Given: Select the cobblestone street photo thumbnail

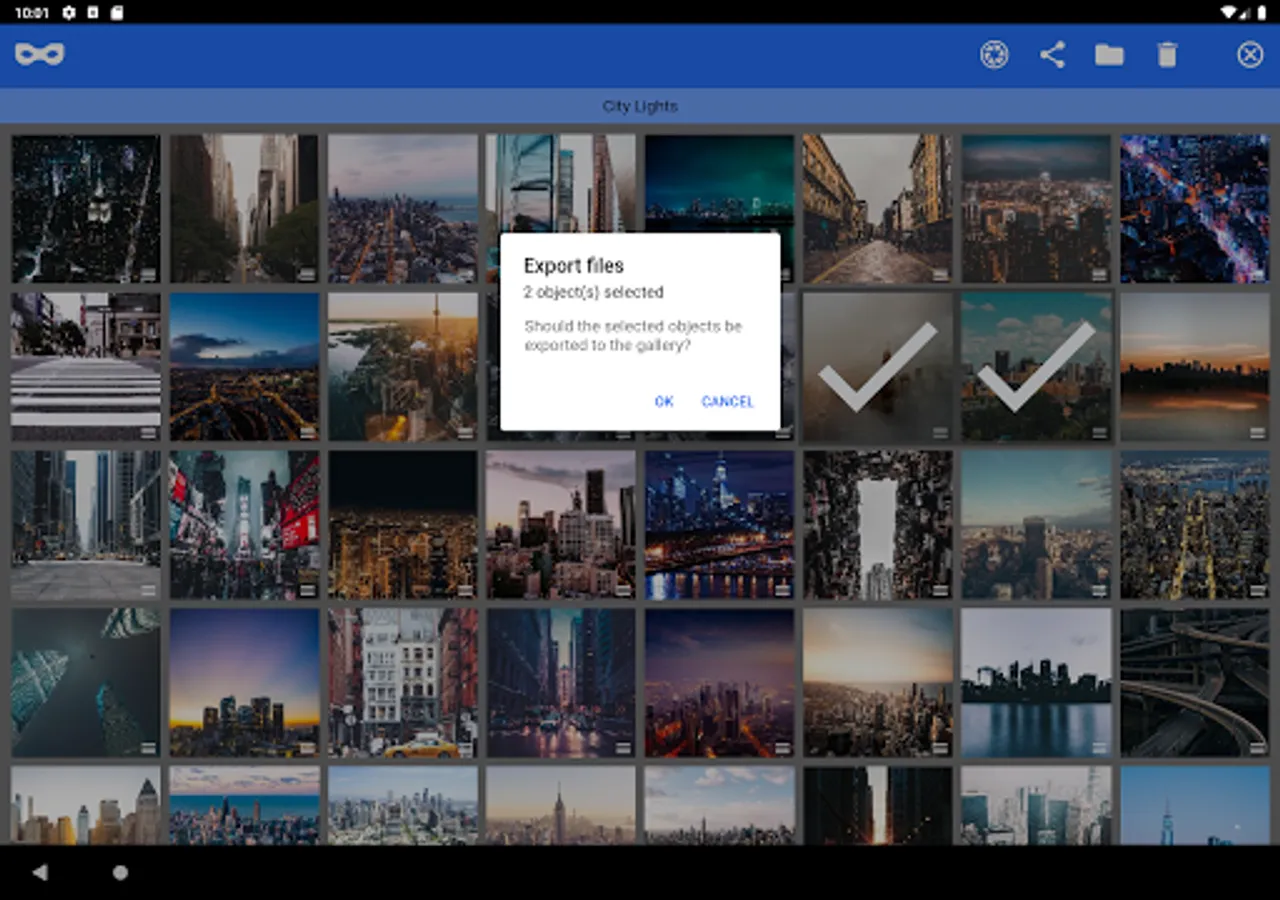Looking at the screenshot, I should [x=877, y=209].
